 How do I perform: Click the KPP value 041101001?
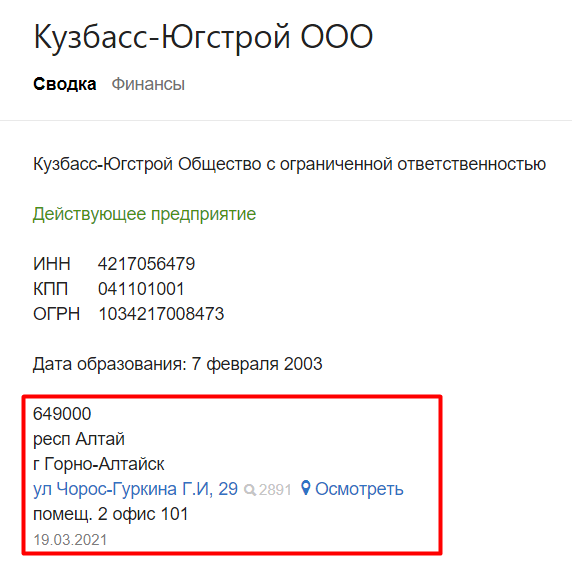point(141,289)
